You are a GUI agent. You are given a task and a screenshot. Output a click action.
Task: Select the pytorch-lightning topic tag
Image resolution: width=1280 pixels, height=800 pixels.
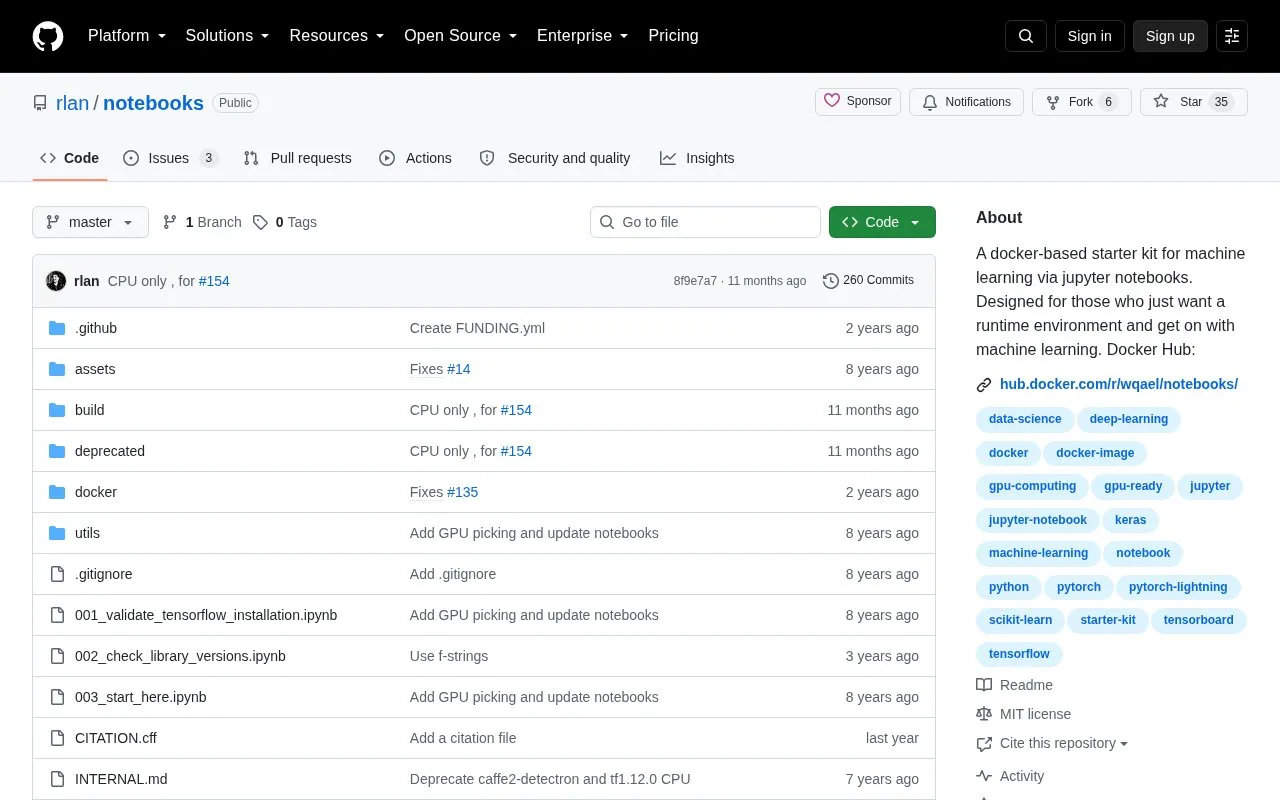(x=1178, y=587)
